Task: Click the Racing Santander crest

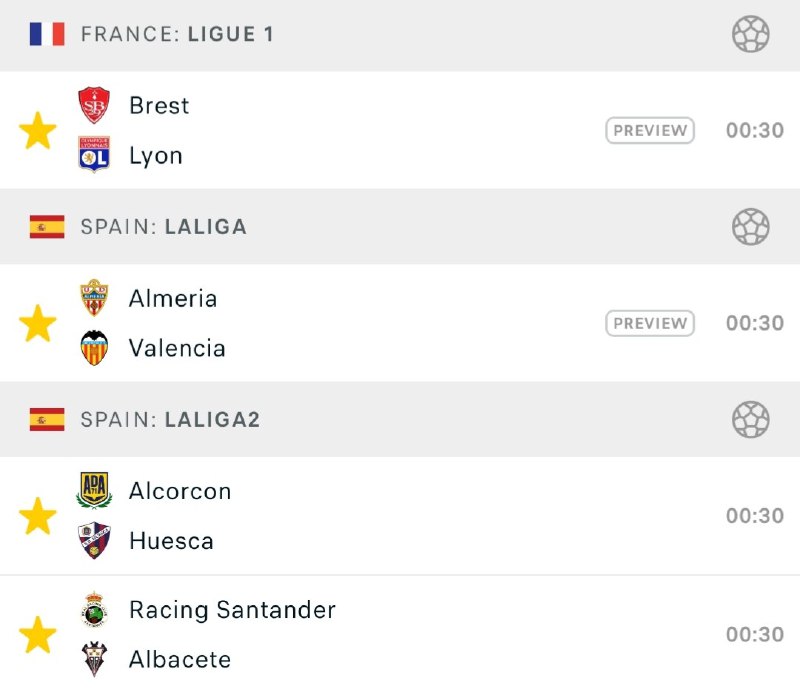Action: (x=94, y=610)
